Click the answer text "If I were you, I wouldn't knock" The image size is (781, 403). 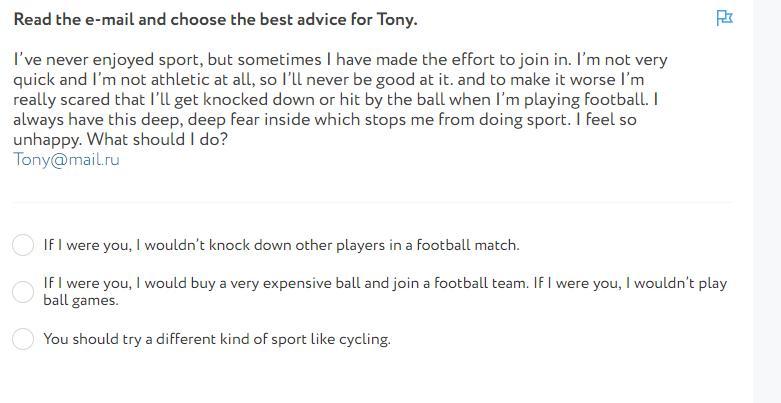[150, 245]
